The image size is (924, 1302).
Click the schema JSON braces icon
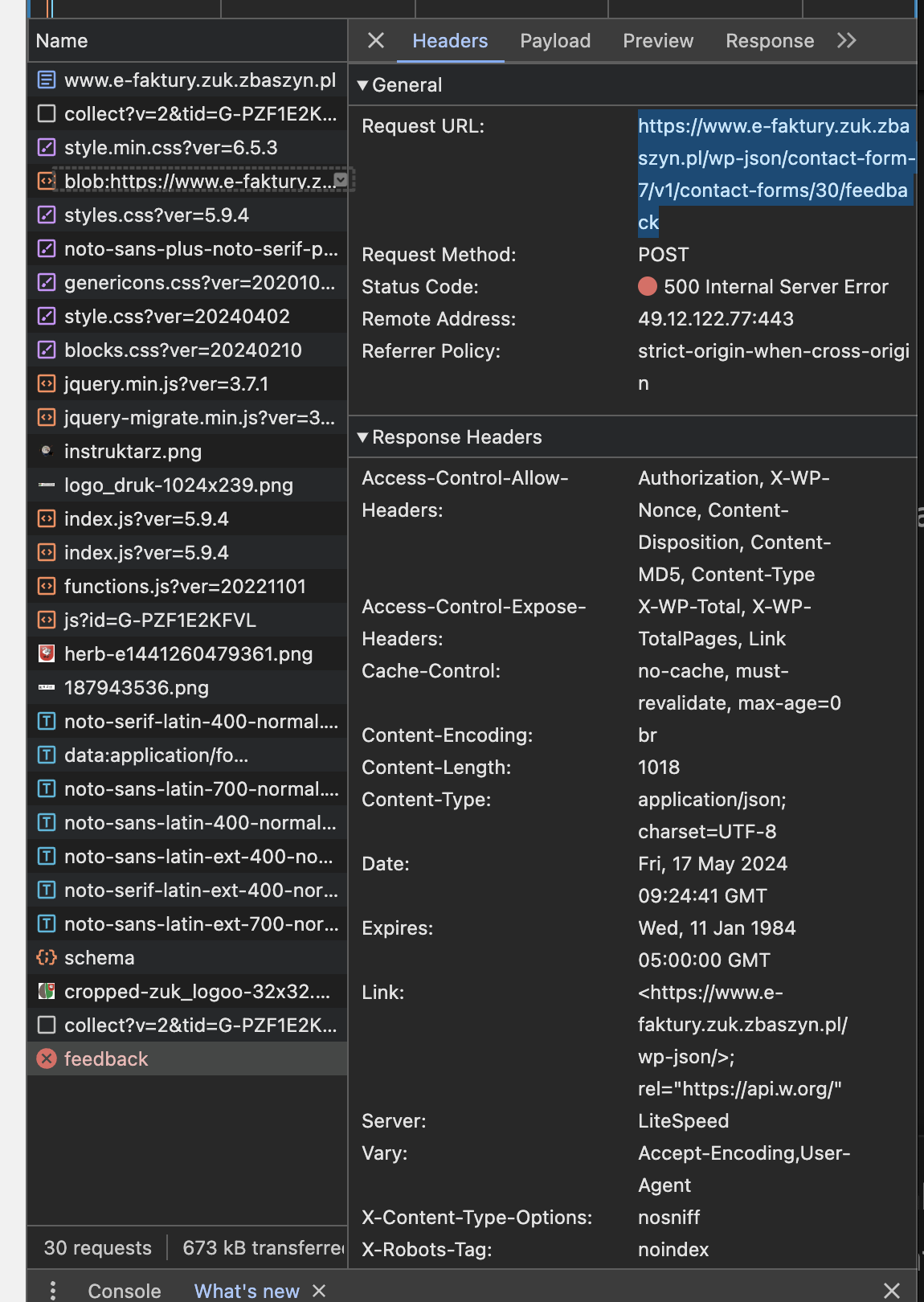pos(47,958)
